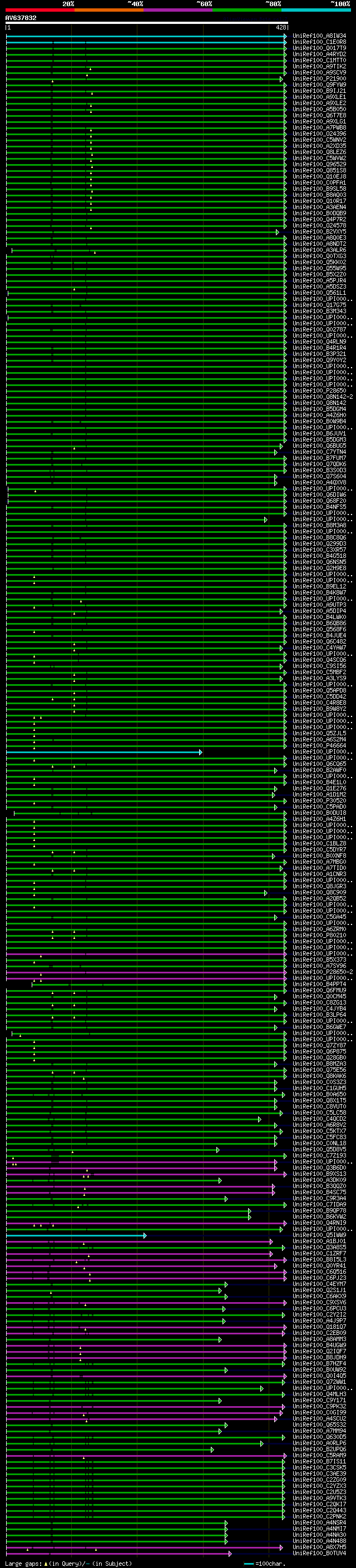Select hit label UniRef100_C5PAD0

(x=319, y=807)
